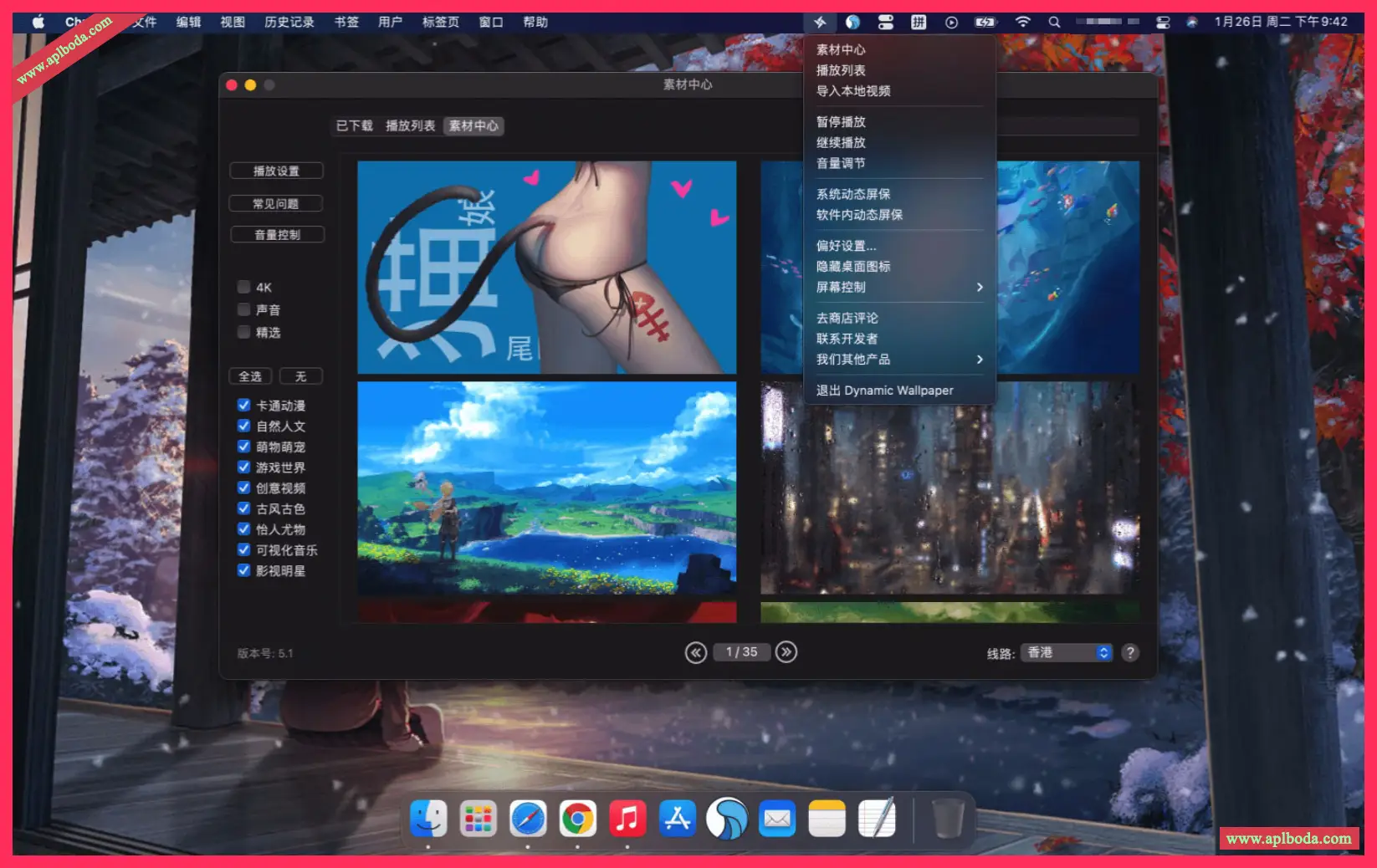Screen dimensions: 1377x868
Task: Select the blue sky landscape wallpaper thumbnail
Action: 546,488
